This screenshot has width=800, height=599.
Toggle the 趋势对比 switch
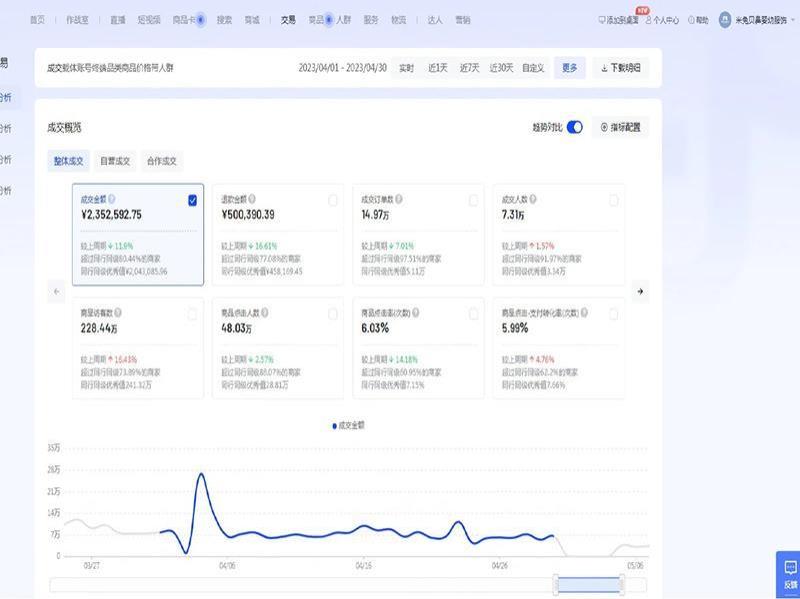point(575,127)
